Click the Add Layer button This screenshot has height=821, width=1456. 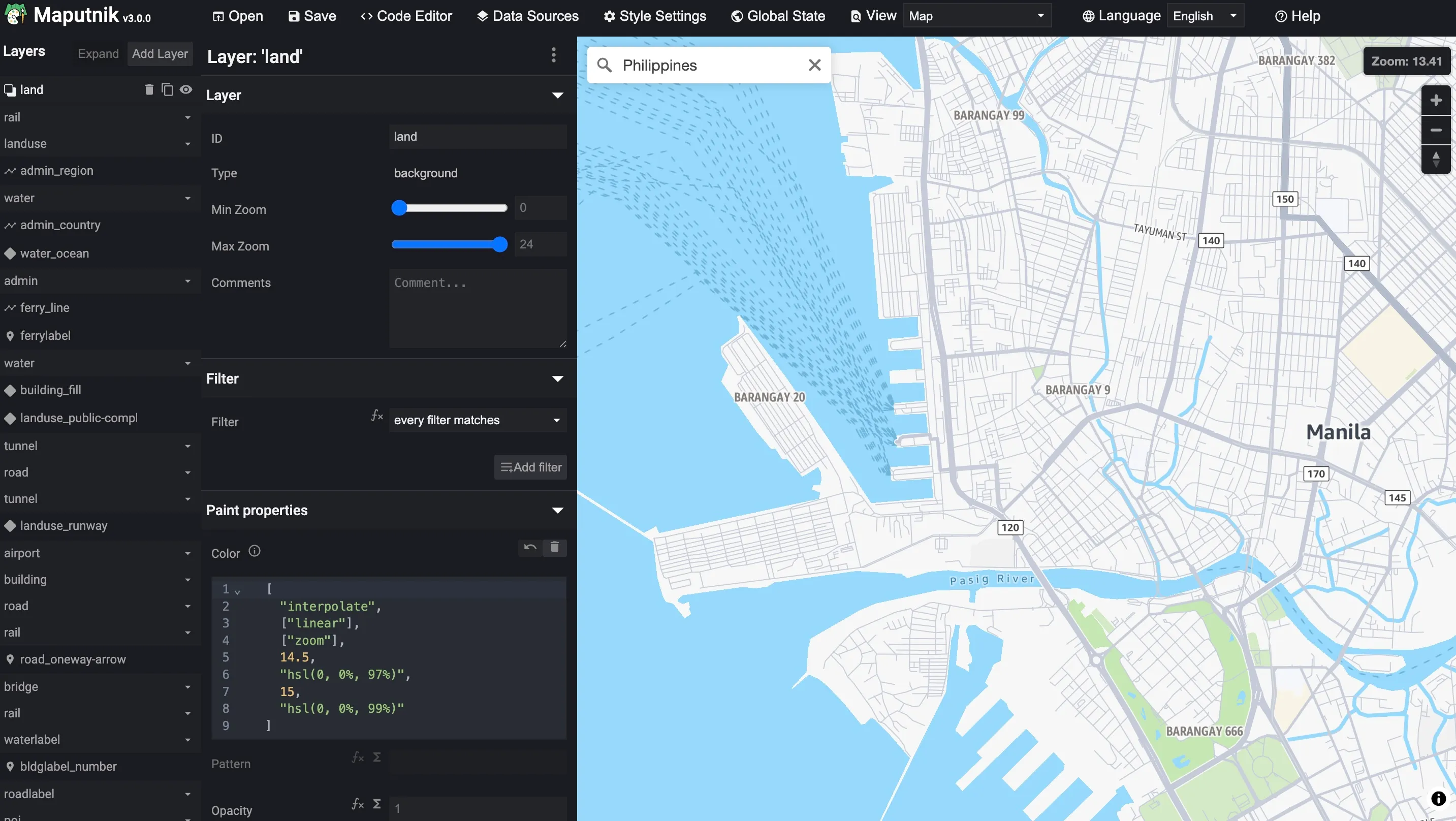coord(160,53)
